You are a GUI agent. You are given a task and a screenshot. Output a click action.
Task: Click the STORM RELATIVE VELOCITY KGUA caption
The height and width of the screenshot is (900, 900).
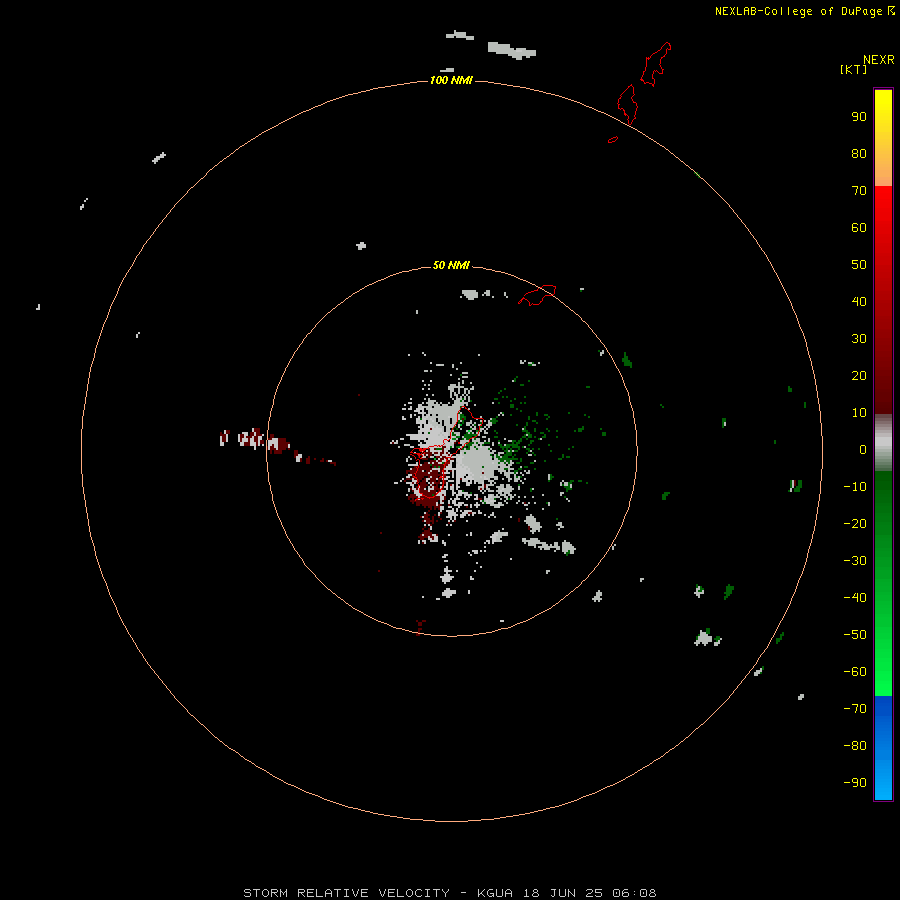coord(449,893)
